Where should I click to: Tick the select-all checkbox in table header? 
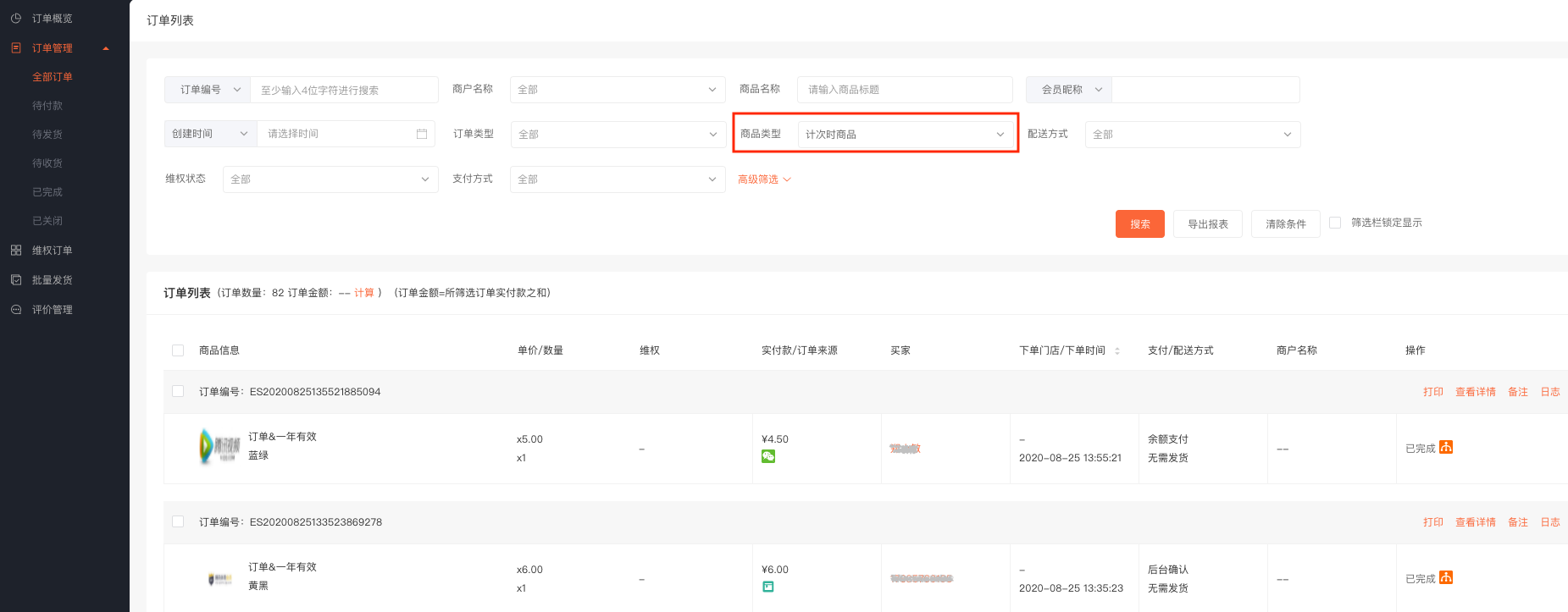[178, 350]
